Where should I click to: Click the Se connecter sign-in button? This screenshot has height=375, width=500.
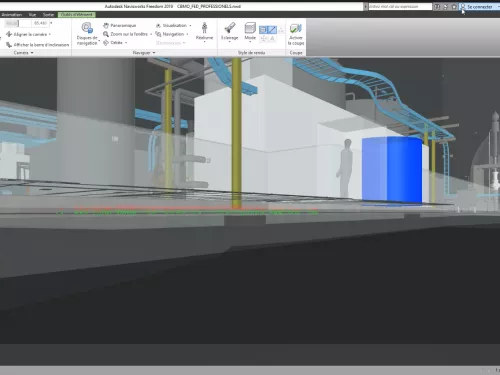coord(477,7)
